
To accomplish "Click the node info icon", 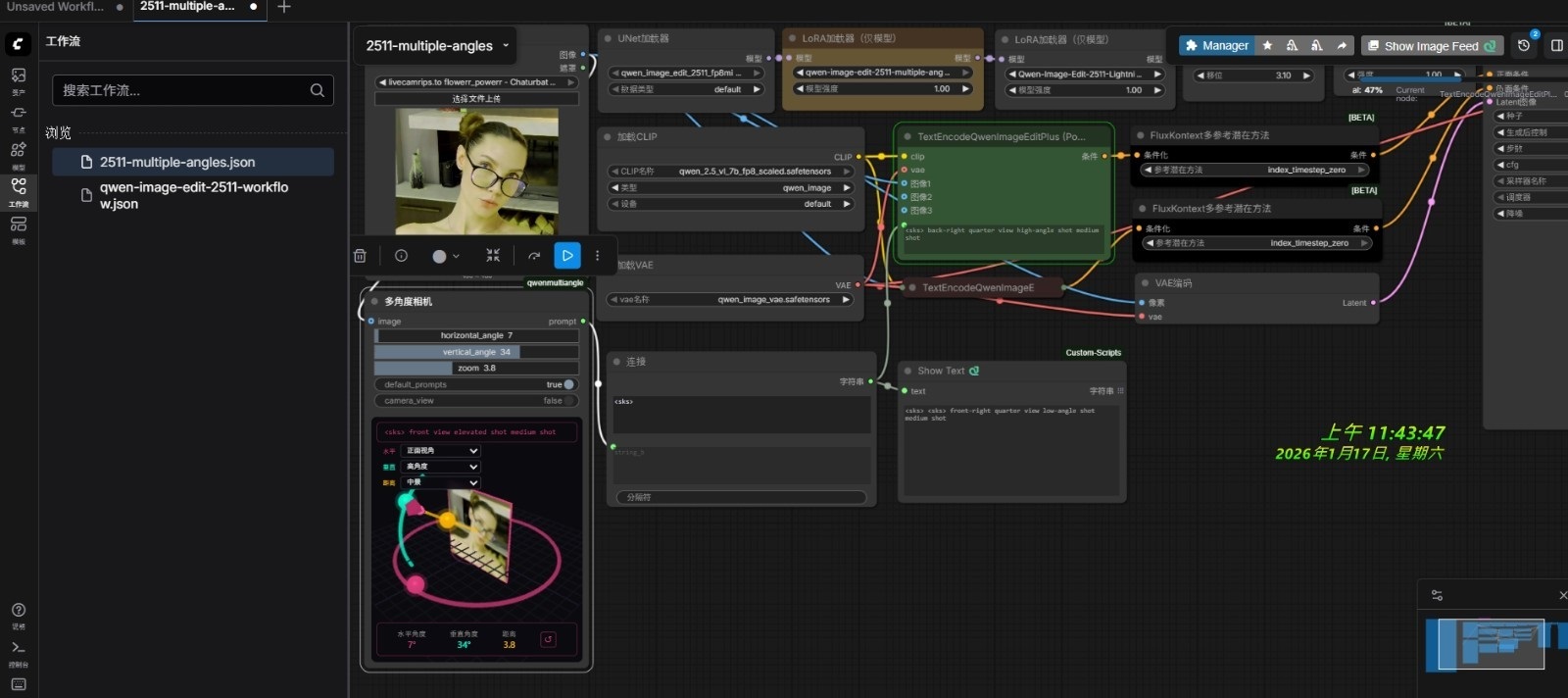I will pyautogui.click(x=401, y=256).
